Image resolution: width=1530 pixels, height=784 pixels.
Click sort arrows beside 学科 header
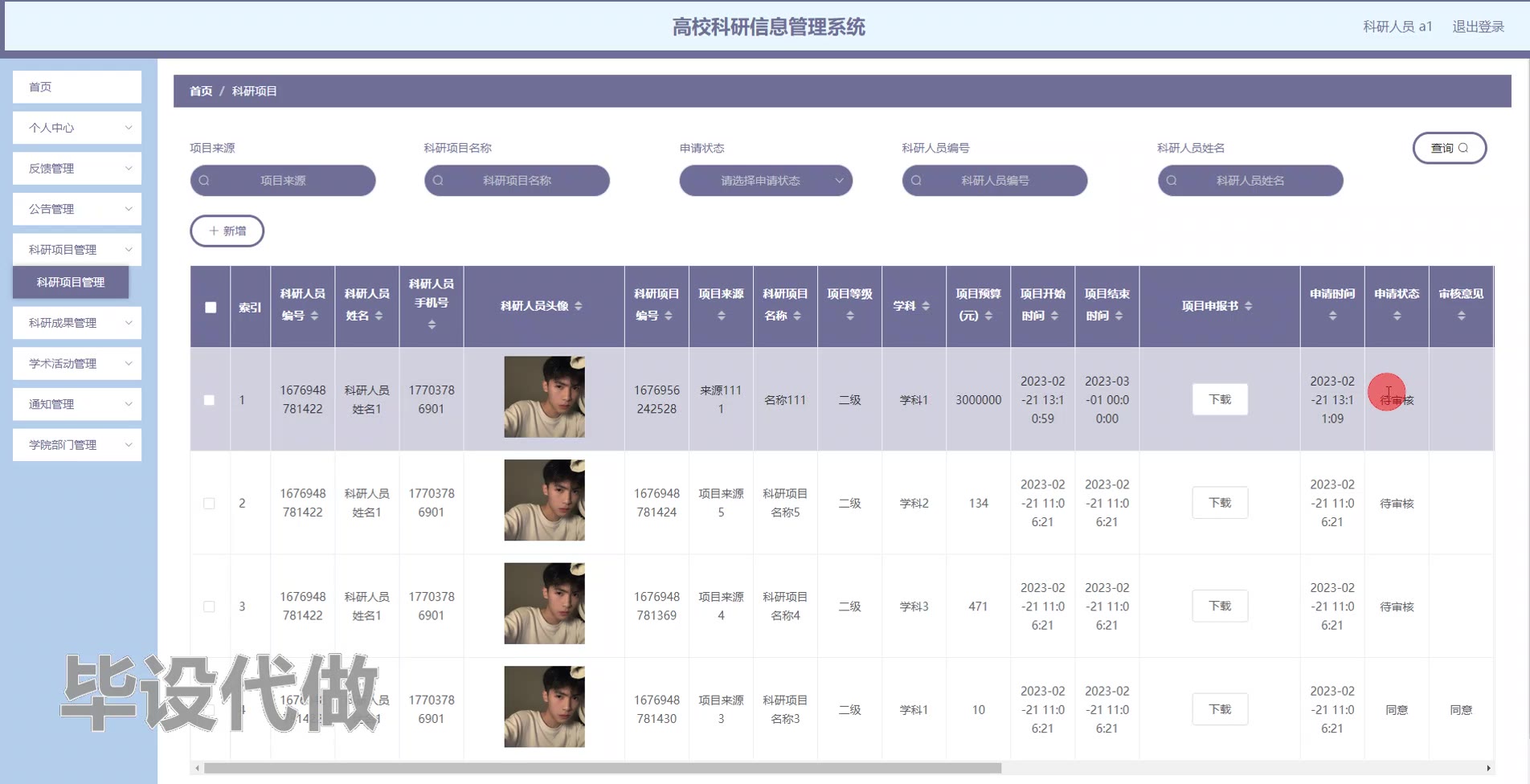coord(926,306)
